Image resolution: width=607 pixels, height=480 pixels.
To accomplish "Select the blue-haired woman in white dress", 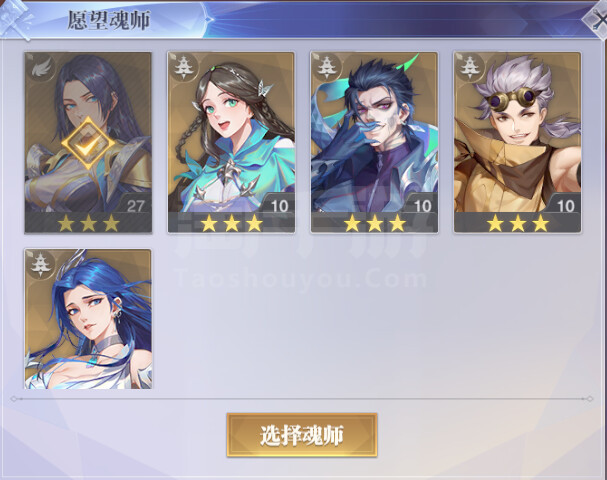I will click(88, 319).
